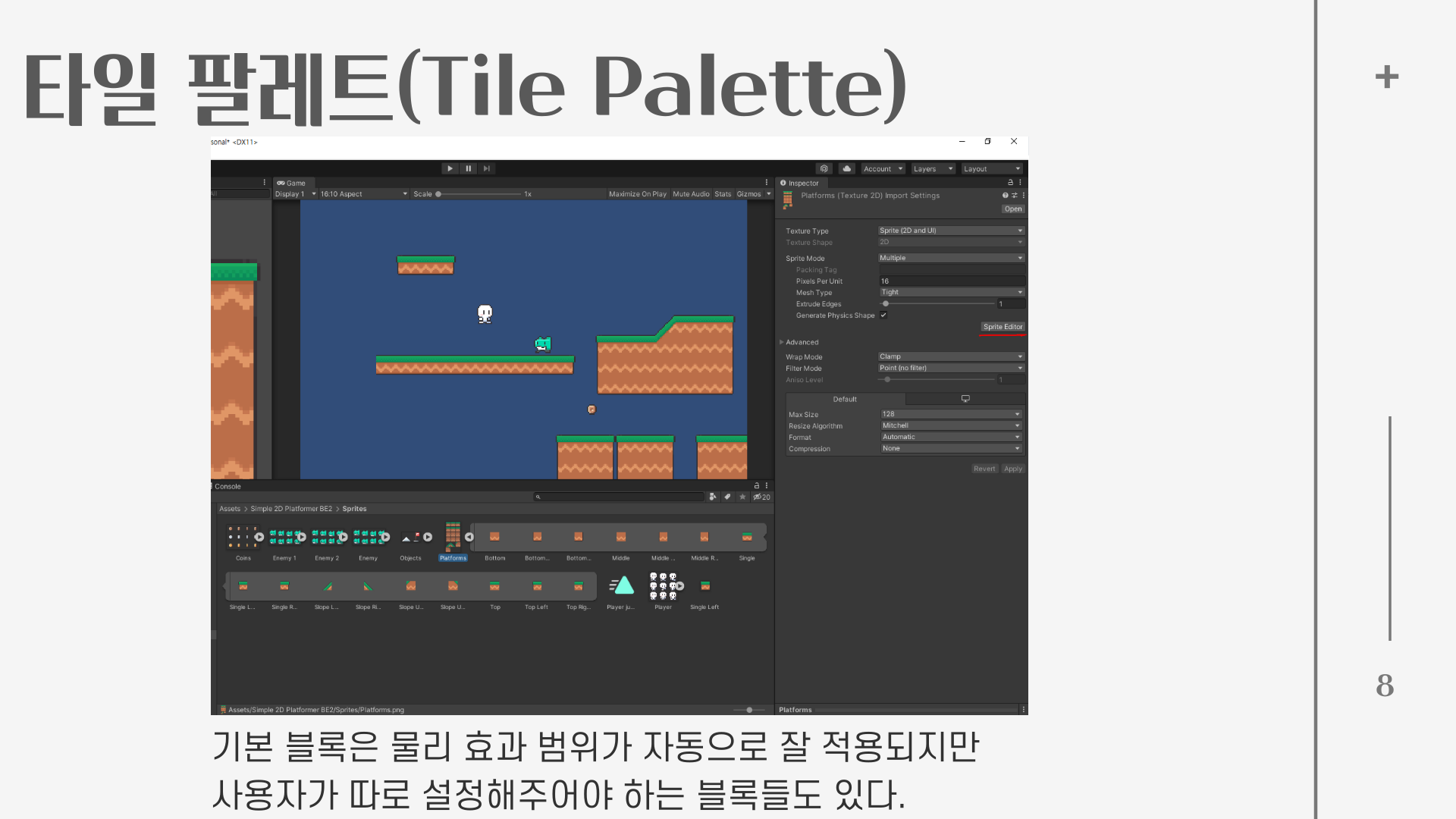1456x819 pixels.
Task: Toggle Maximize On Play option
Action: pos(637,194)
